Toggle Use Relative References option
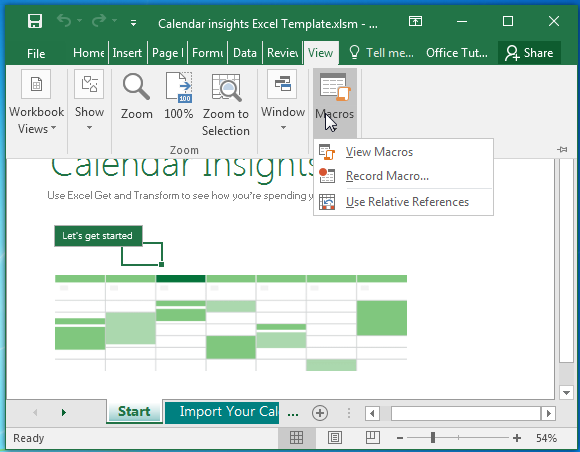The height and width of the screenshot is (452, 580). click(403, 202)
